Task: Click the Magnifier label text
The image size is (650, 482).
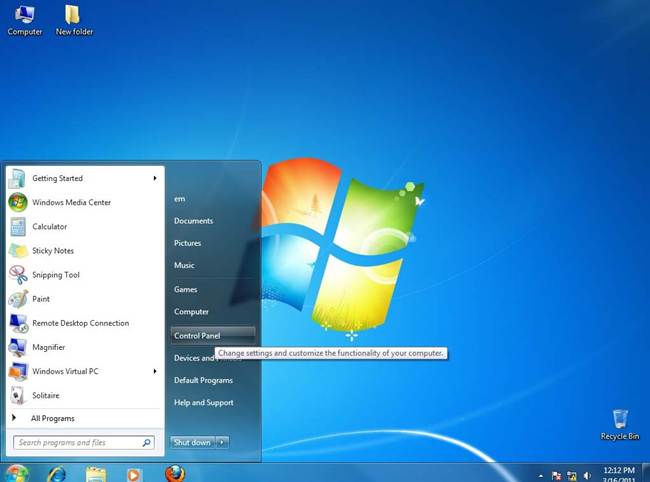Action: (49, 347)
